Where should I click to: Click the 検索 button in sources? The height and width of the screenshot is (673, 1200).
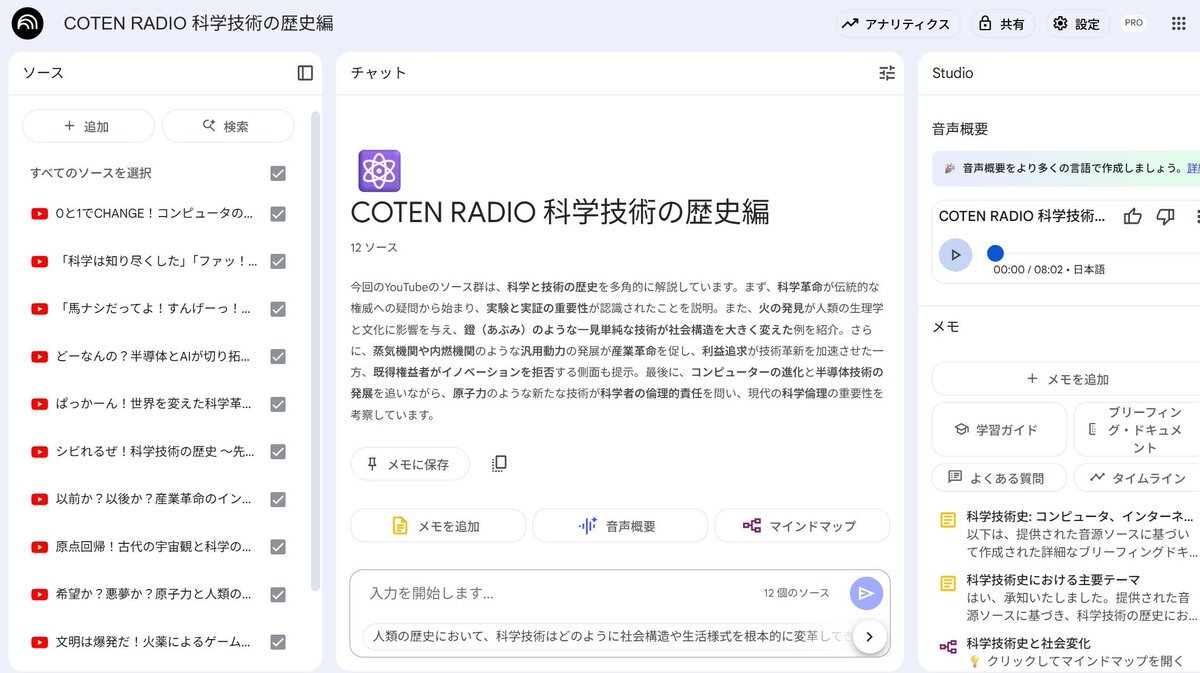click(x=228, y=126)
